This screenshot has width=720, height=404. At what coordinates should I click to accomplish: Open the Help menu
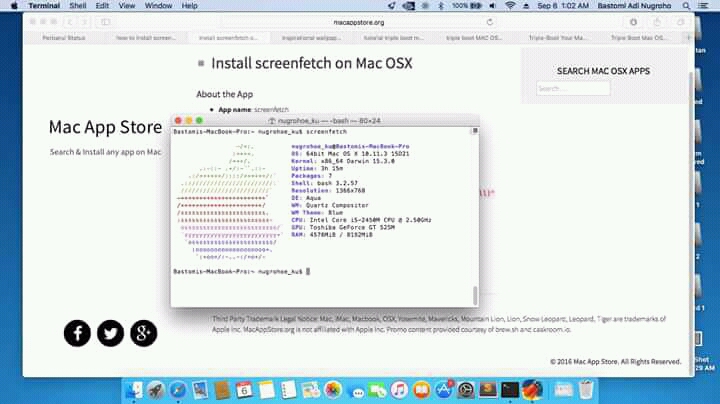190,6
